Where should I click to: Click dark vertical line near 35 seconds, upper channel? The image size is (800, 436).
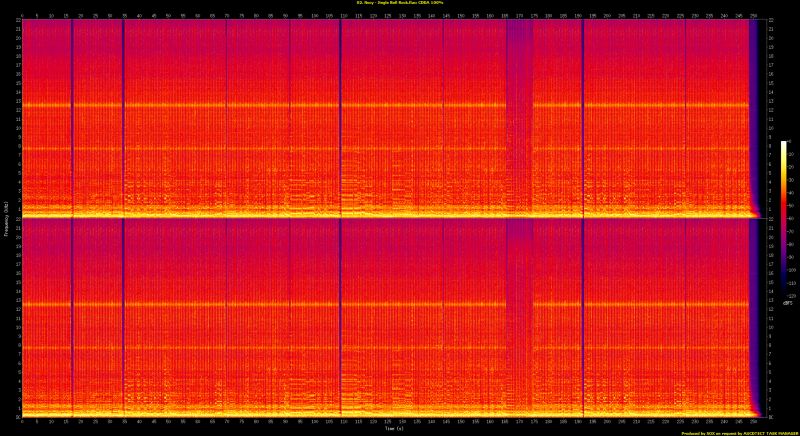pyautogui.click(x=123, y=110)
